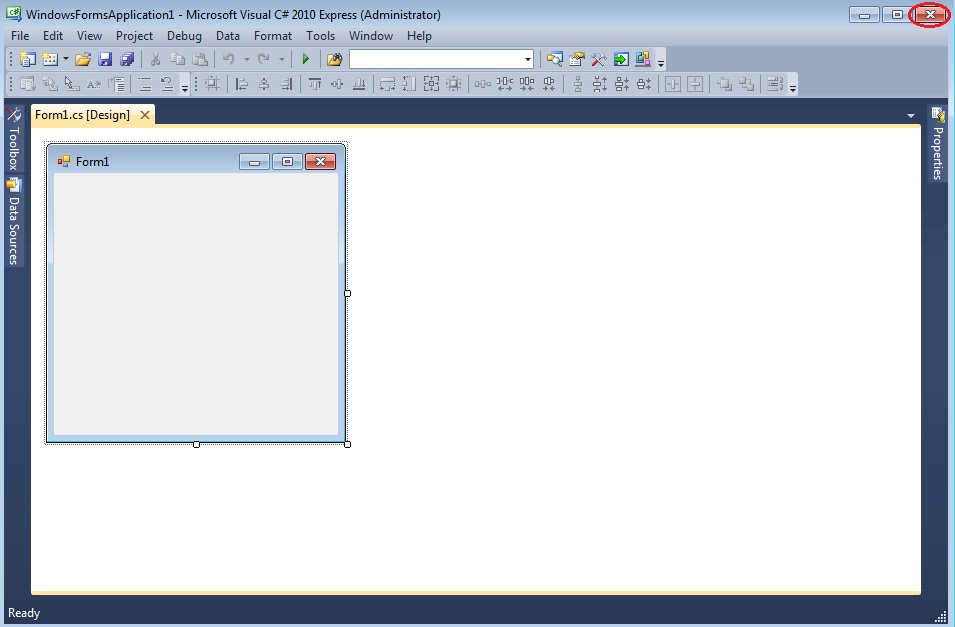Screen dimensions: 955x627
Task: Click the Align Middles icon
Action: [x=337, y=83]
